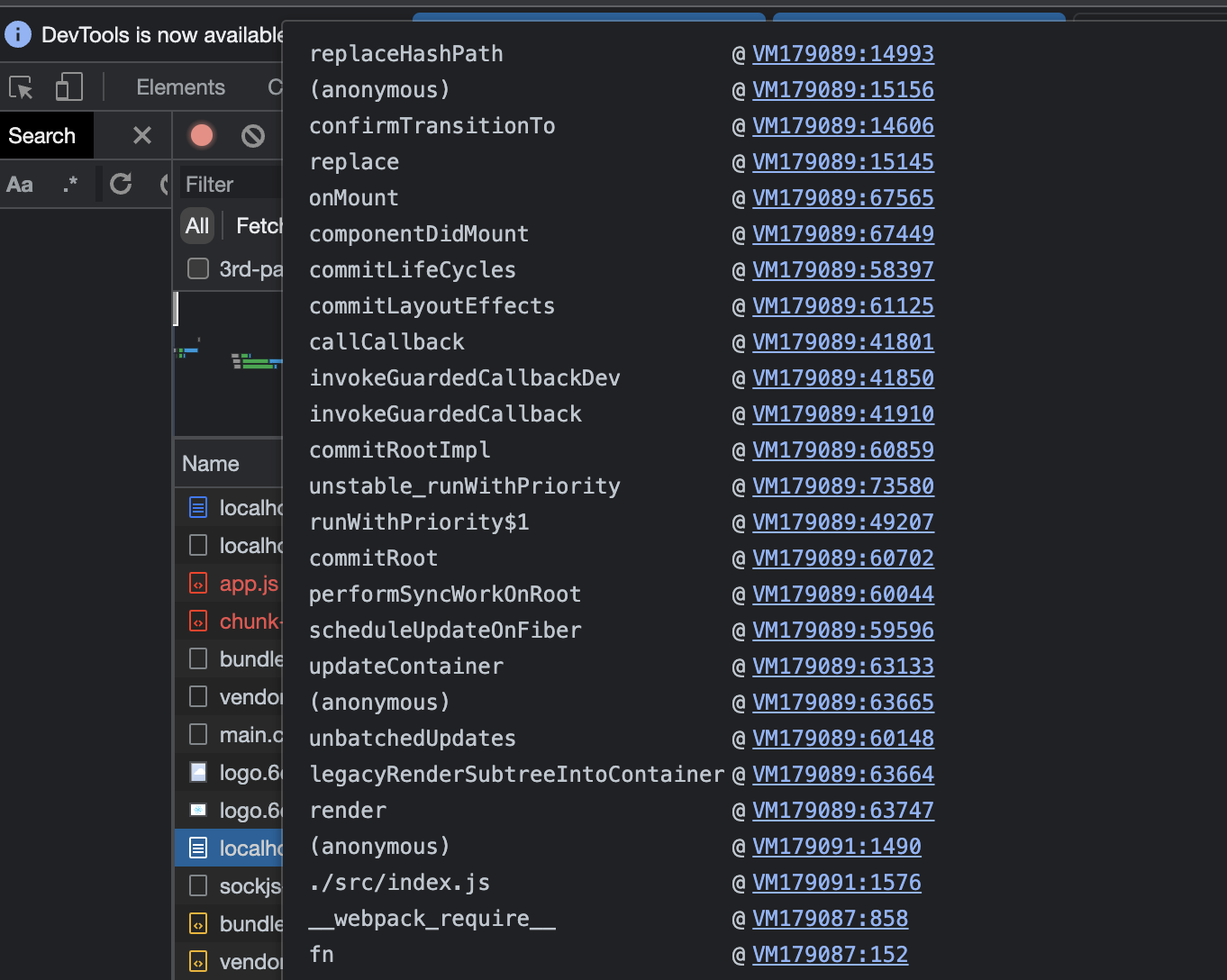This screenshot has width=1227, height=980.
Task: Enable match case in the search toolbar
Action: (20, 184)
